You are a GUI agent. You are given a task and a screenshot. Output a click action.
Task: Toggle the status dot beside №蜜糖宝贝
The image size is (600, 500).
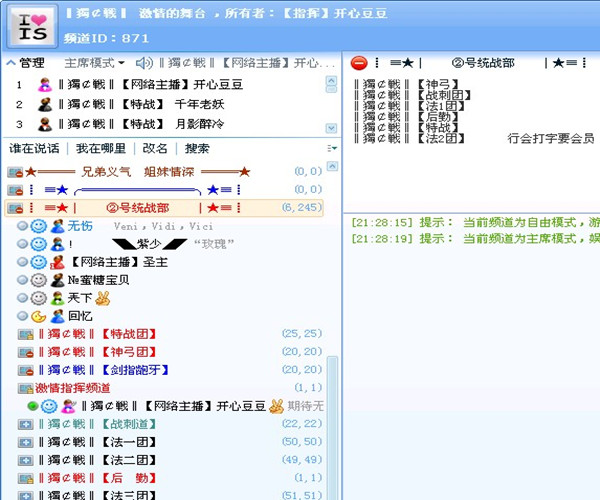click(22, 280)
